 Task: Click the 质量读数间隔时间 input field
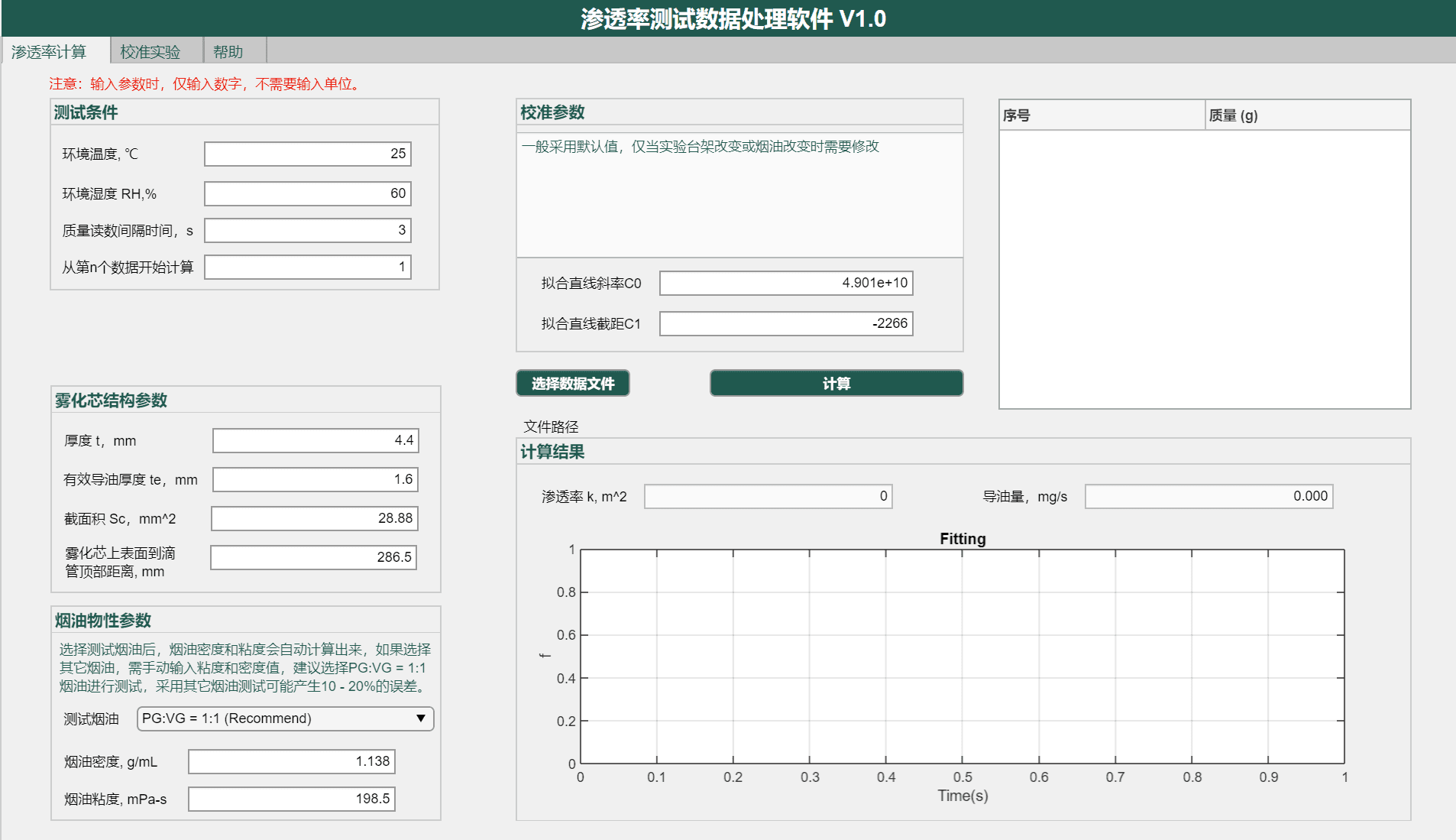(308, 230)
